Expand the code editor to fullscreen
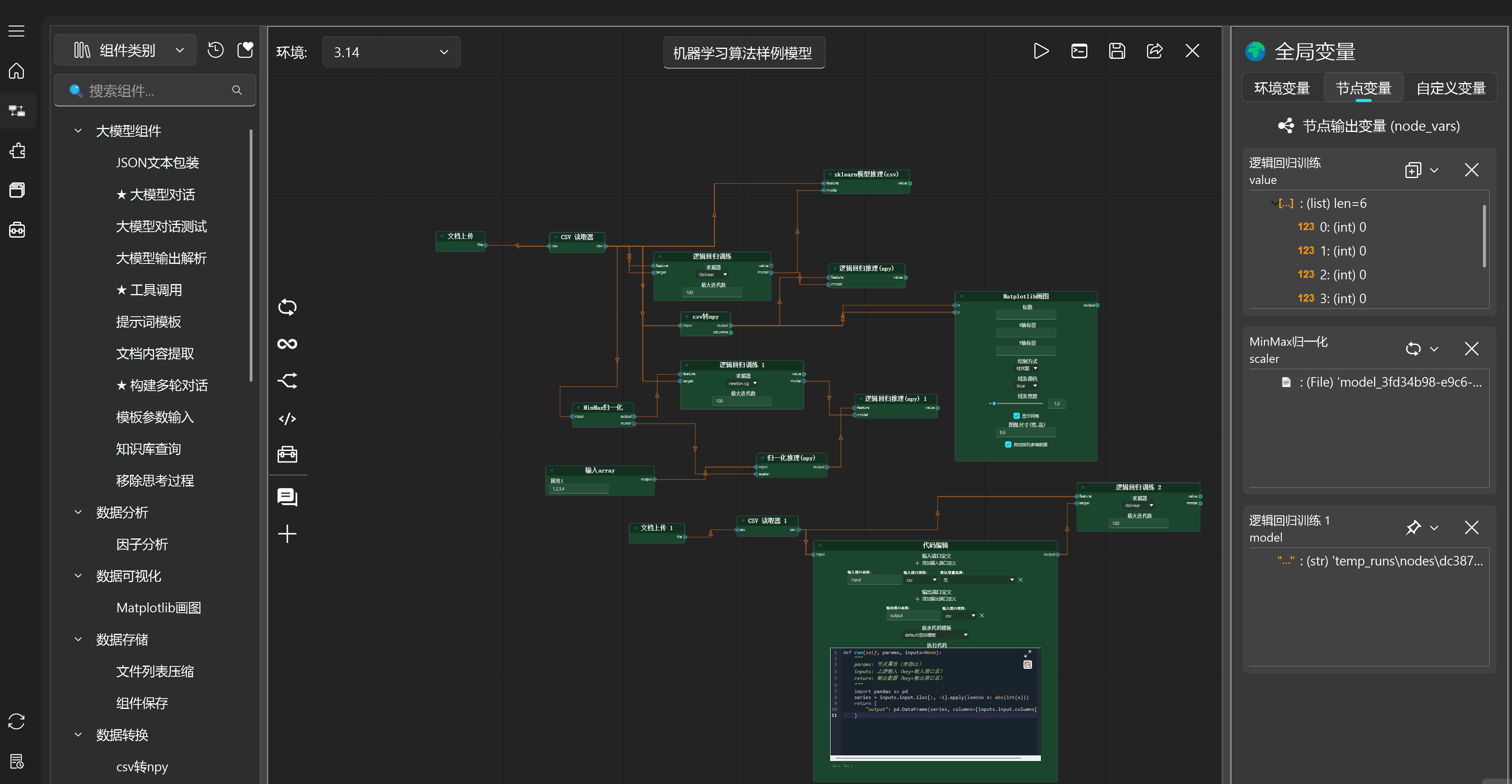The height and width of the screenshot is (784, 1512). coord(1028,654)
